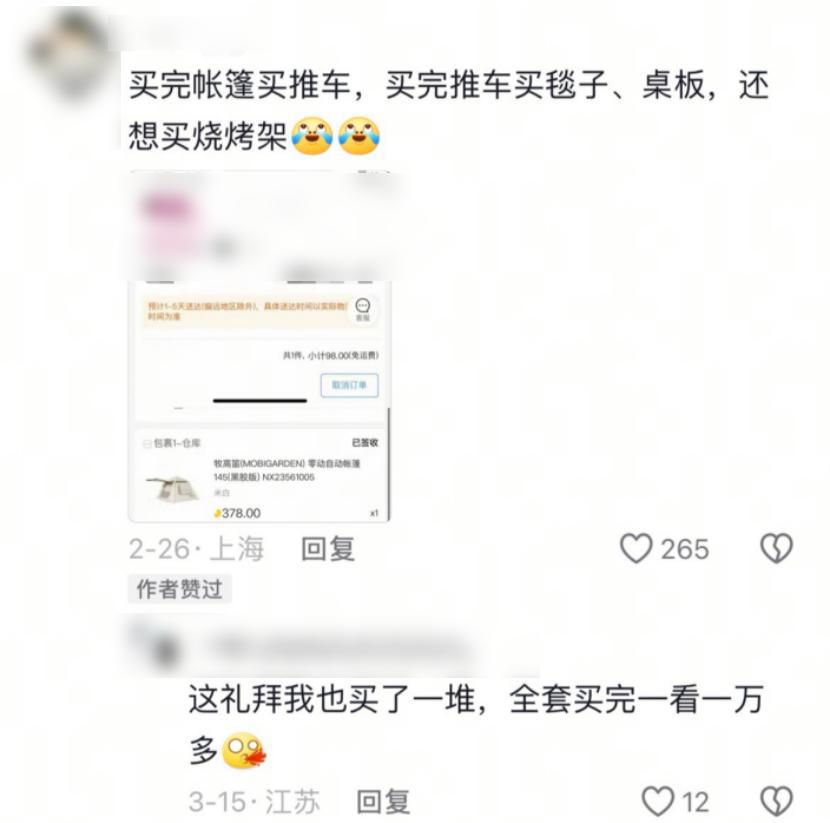The image size is (830, 823).
Task: Tap the 作者赞过 tag
Action: (179, 589)
